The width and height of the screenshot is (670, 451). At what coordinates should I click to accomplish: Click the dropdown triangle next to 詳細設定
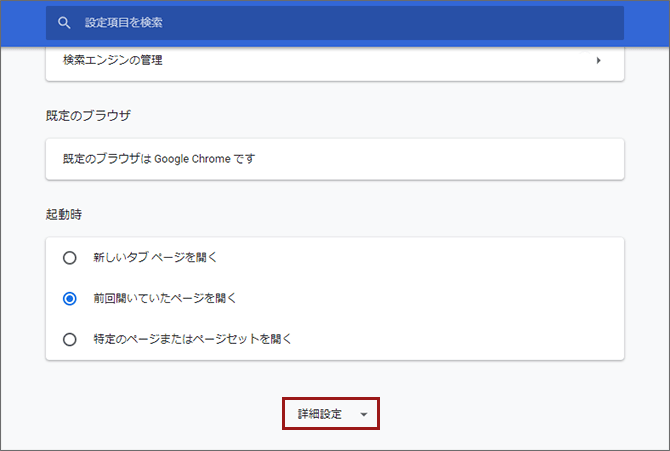pyautogui.click(x=364, y=414)
